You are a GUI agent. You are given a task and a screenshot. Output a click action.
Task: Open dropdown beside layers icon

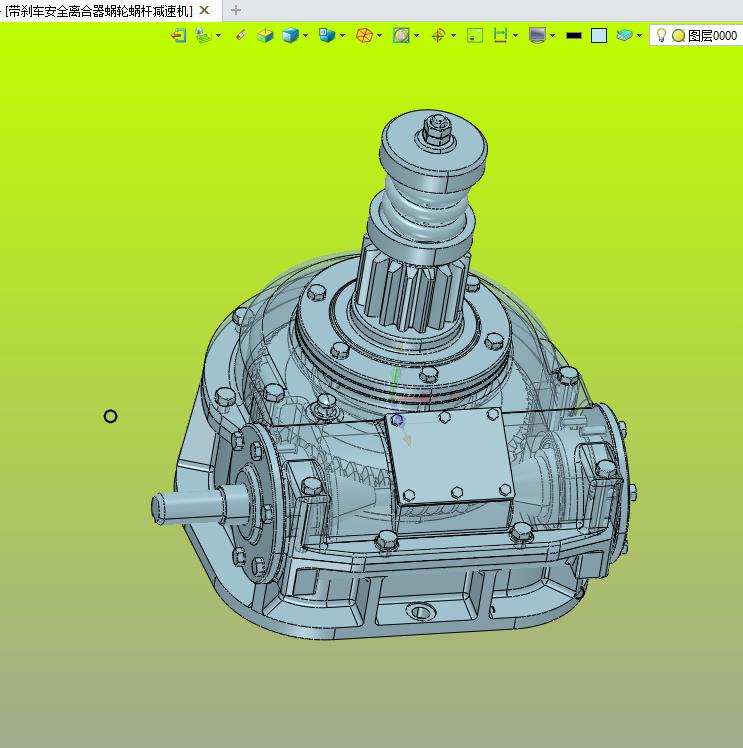pyautogui.click(x=640, y=35)
